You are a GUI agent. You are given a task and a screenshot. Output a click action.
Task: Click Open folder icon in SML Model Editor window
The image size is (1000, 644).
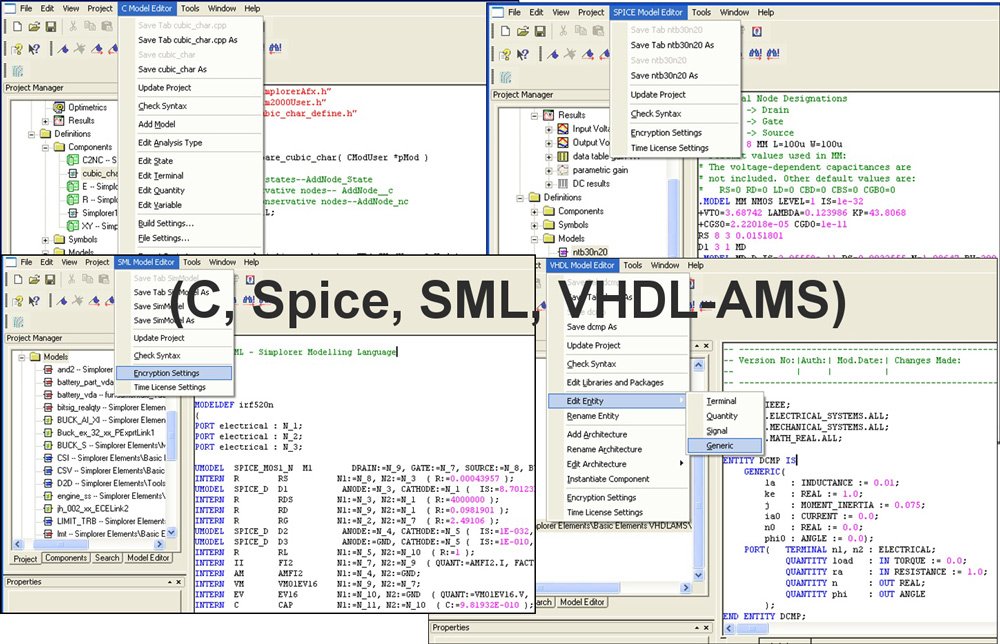34,279
